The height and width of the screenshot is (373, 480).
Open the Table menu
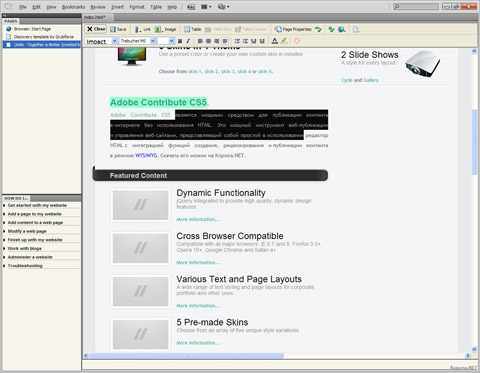click(x=156, y=7)
